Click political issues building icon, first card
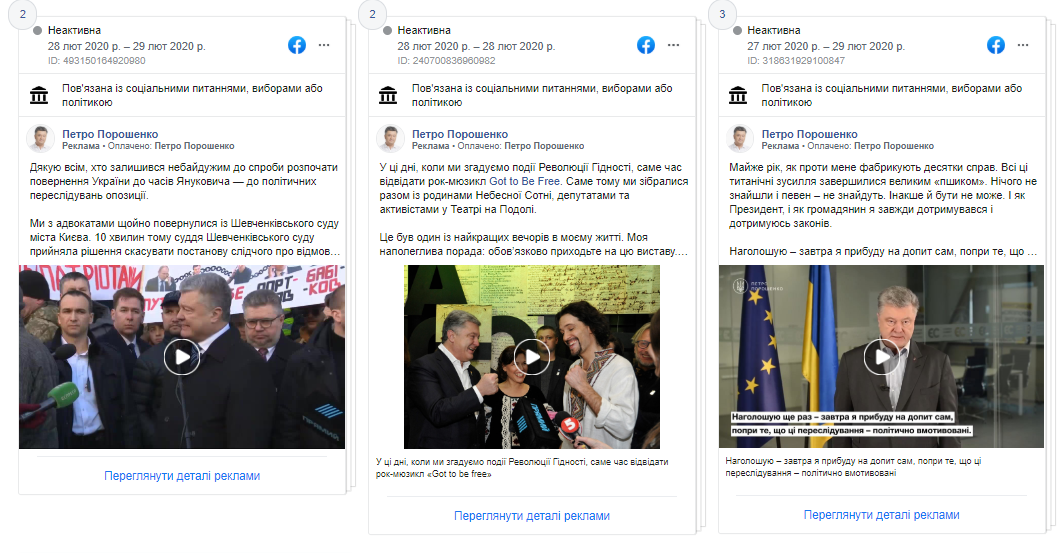Image resolution: width=1061 pixels, height=553 pixels. pos(39,95)
